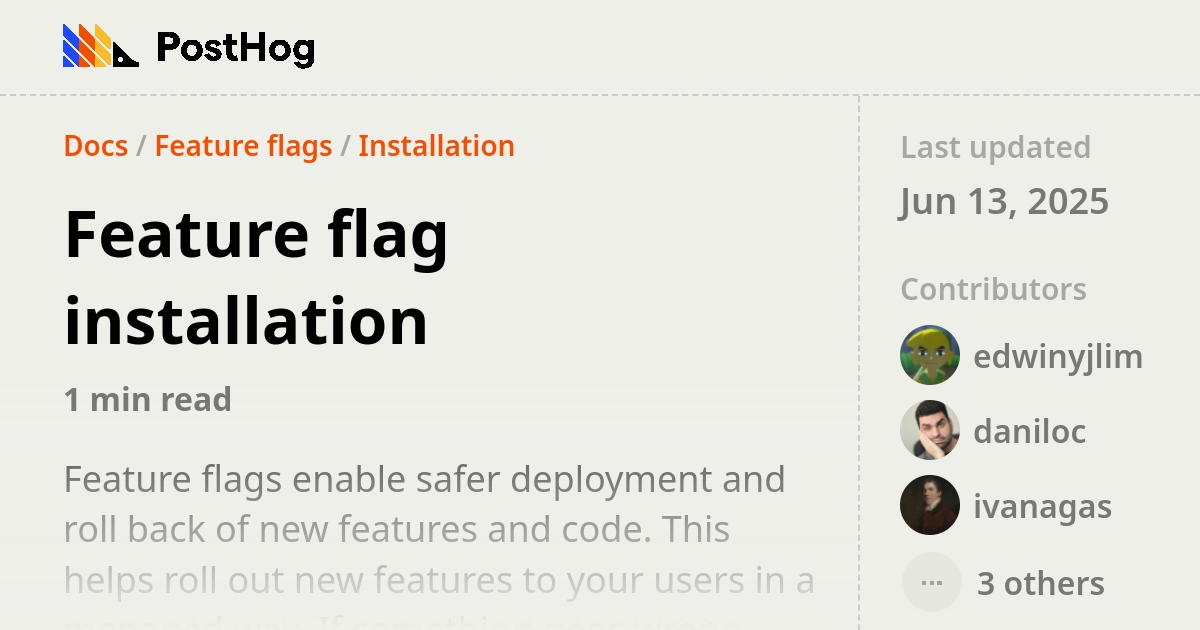
Task: Click the ellipsis avatar next to 3 others
Action: pos(930,581)
